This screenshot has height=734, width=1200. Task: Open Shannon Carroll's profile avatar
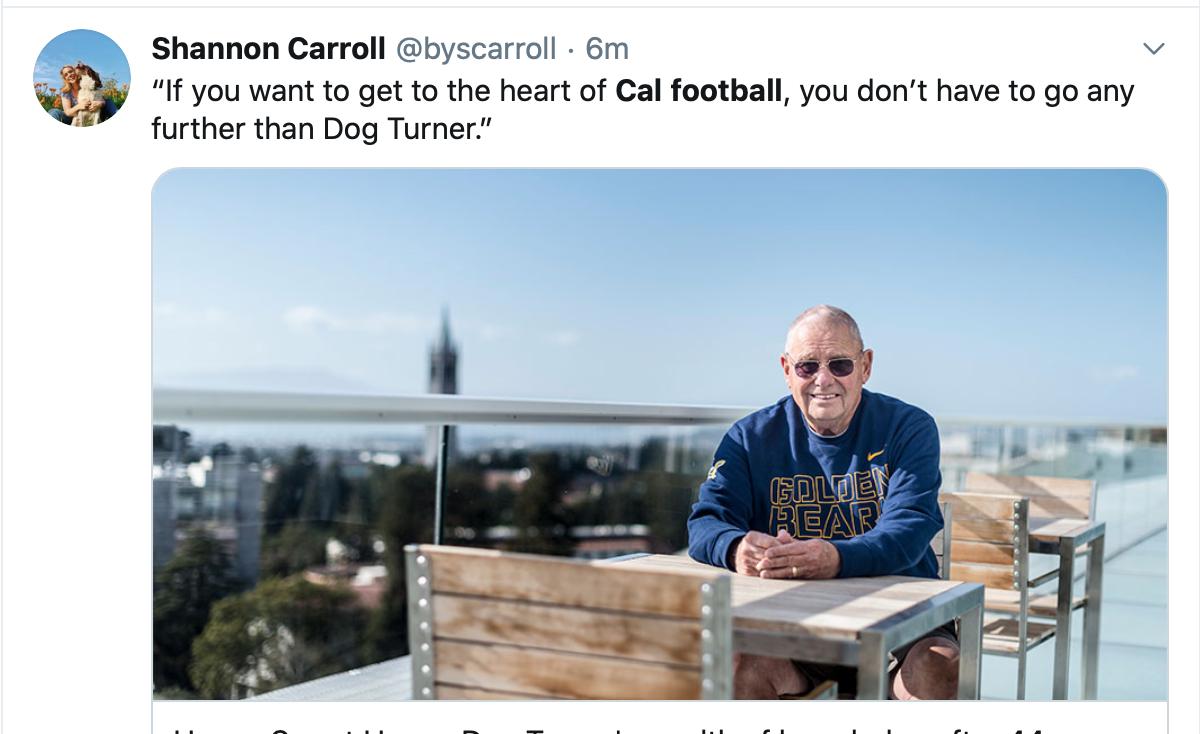pos(82,78)
